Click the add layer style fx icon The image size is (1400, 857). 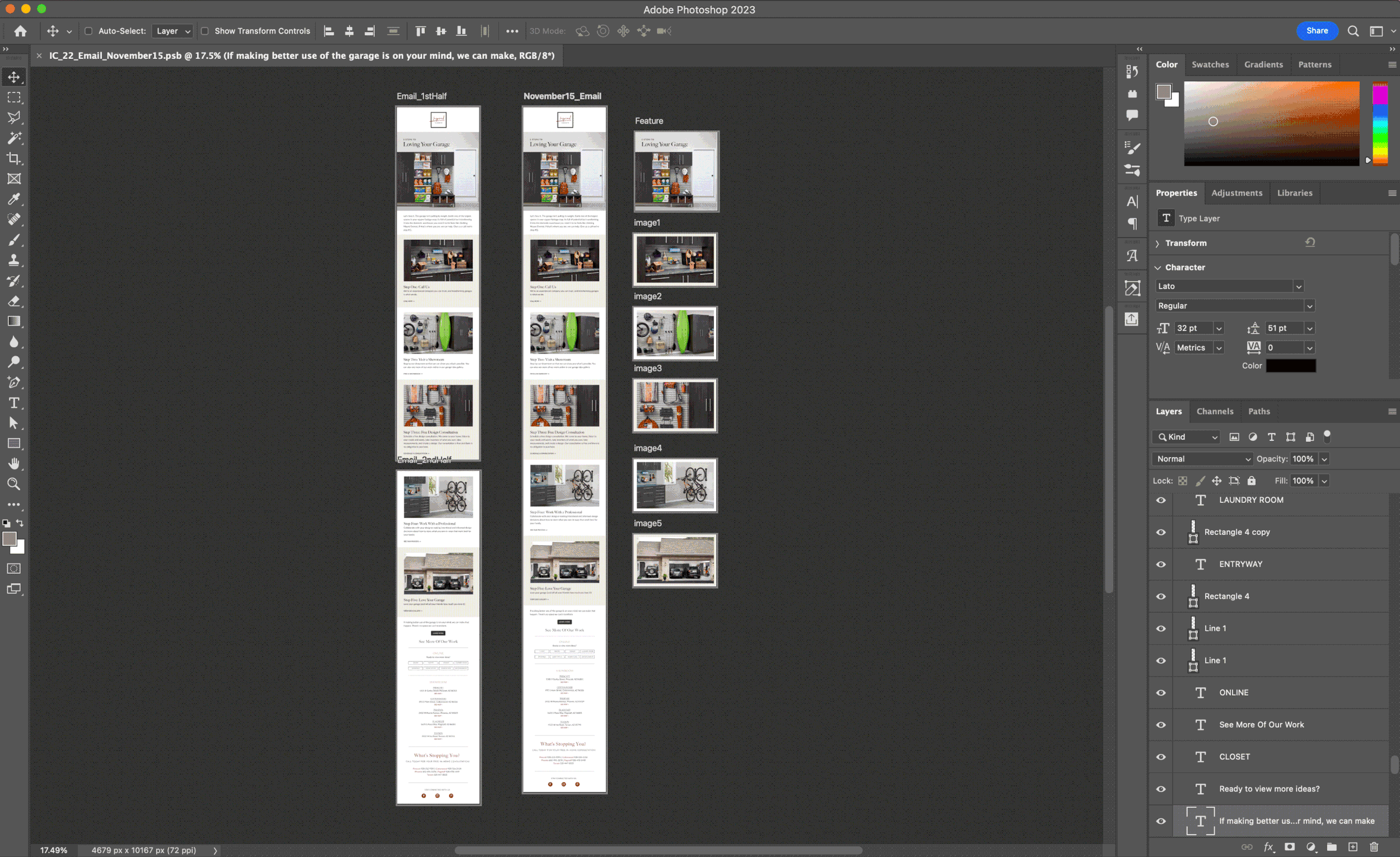coord(1268,847)
